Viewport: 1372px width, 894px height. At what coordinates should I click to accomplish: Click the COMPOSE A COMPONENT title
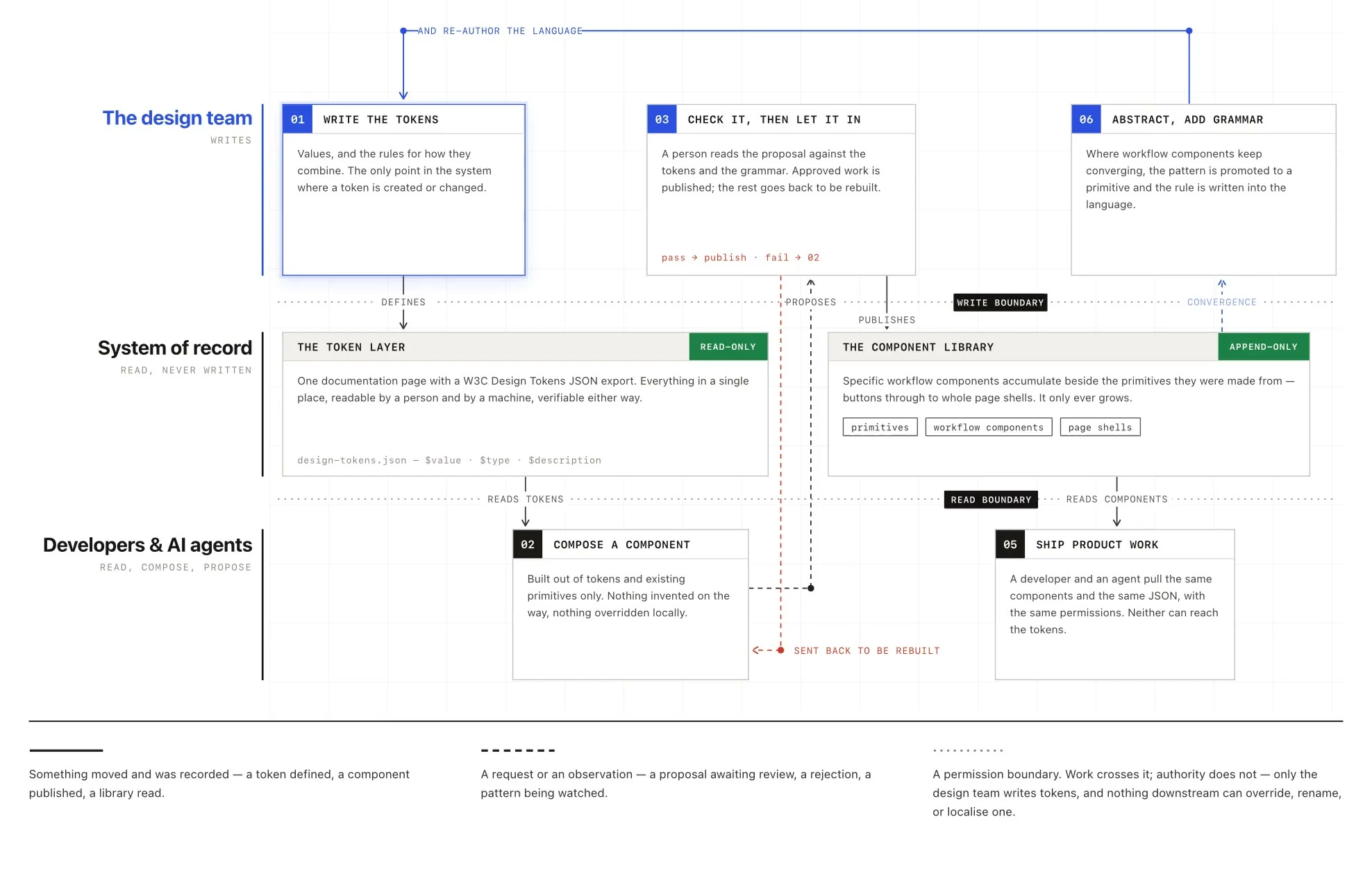click(621, 545)
